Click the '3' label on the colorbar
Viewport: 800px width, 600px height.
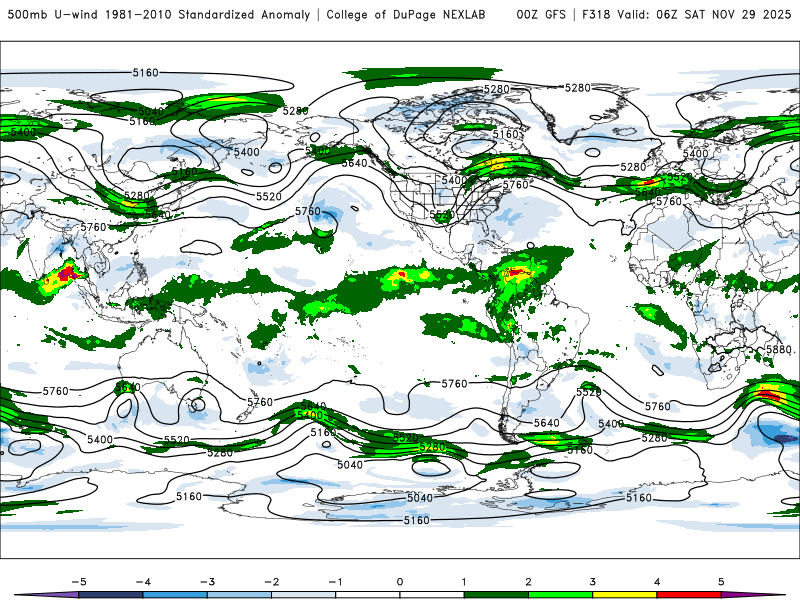point(592,582)
